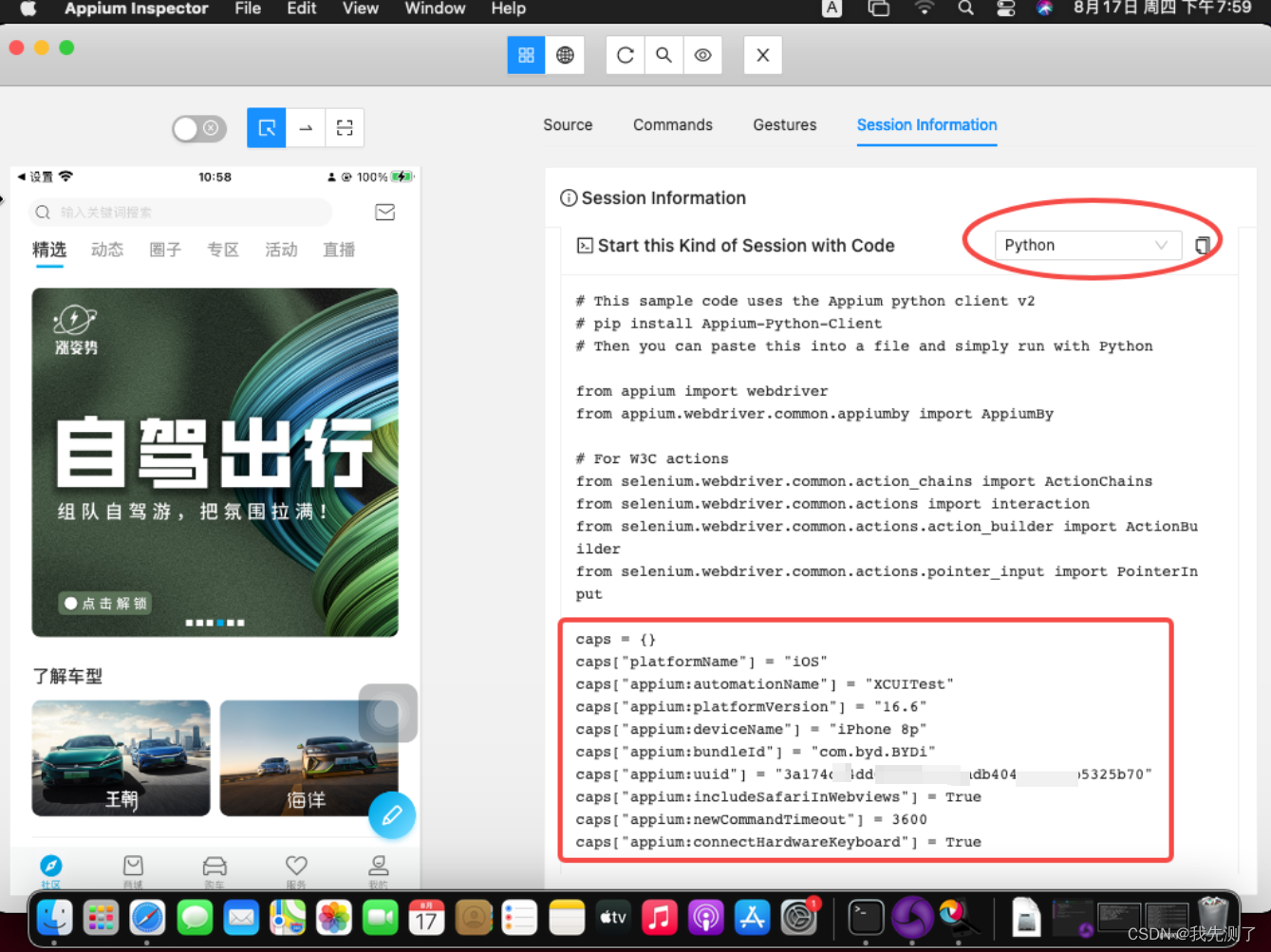This screenshot has height=952, width=1271.
Task: Quit session with the X button
Action: [x=762, y=55]
